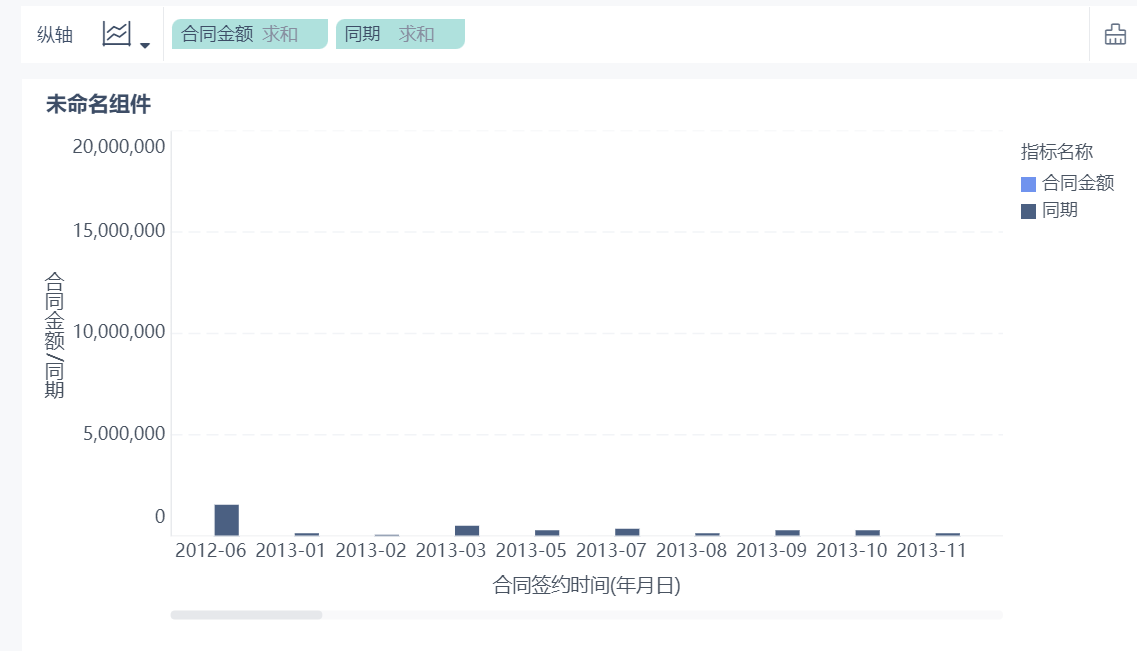Viewport: 1137px width, 651px height.
Task: Click the 2013-09 x-axis label
Action: click(x=771, y=551)
